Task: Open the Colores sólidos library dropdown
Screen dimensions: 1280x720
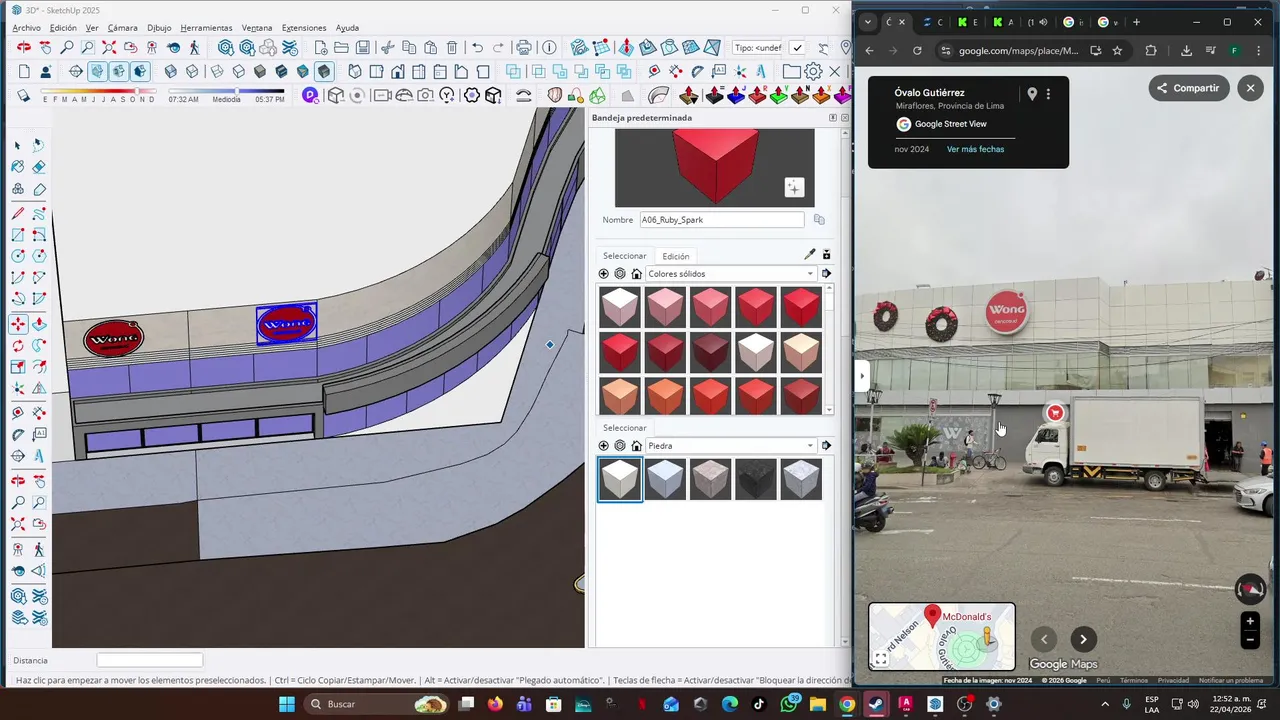Action: 731,274
